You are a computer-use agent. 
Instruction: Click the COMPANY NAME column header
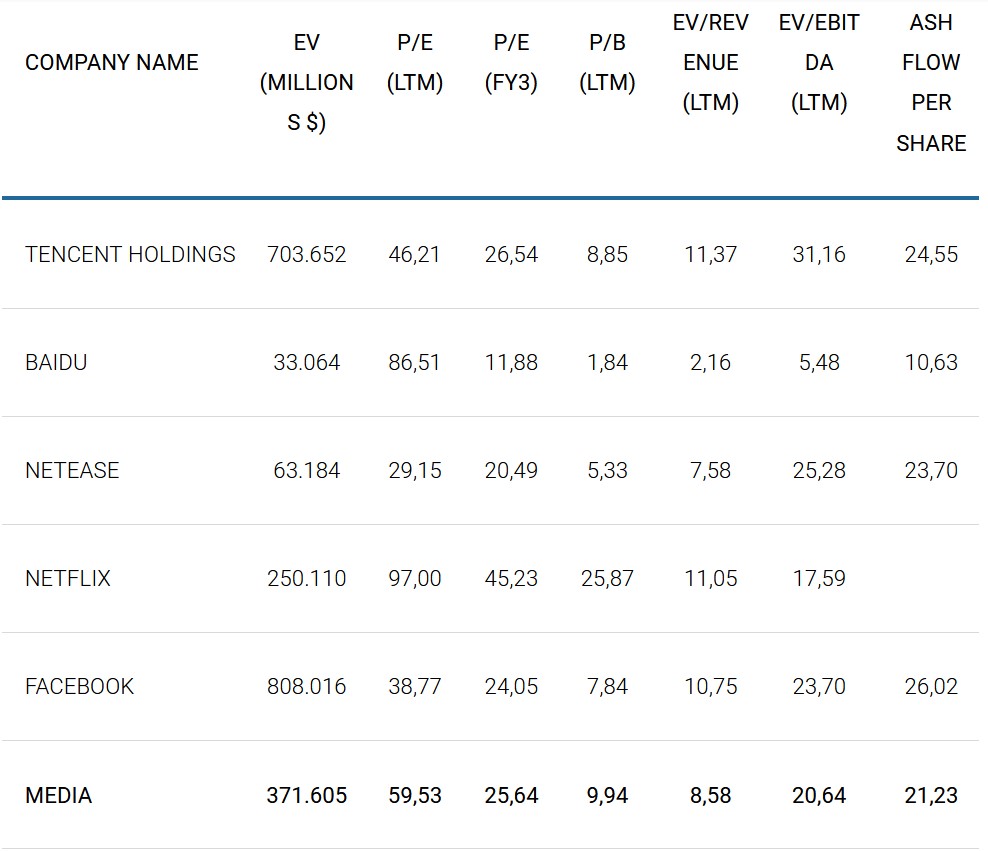(111, 62)
